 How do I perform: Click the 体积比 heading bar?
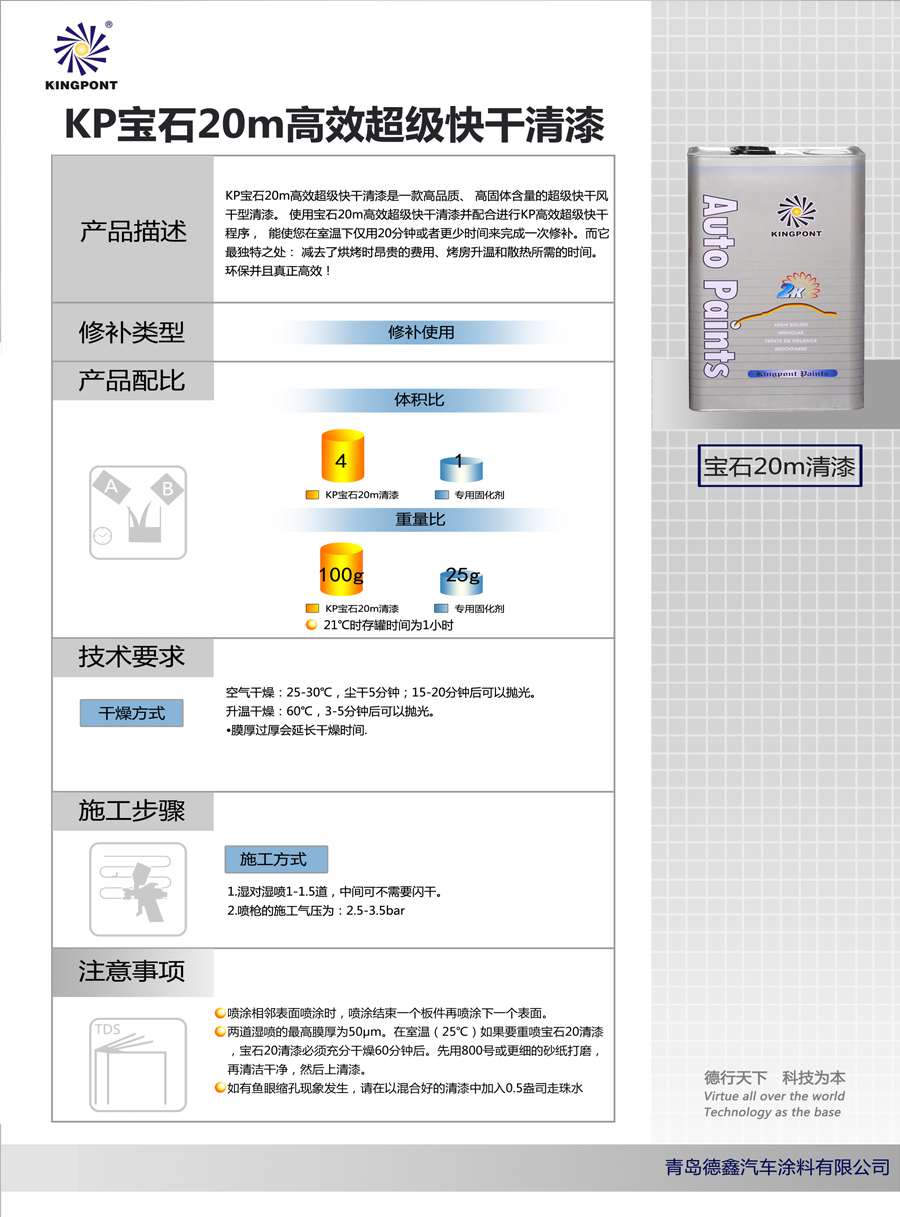coord(421,400)
